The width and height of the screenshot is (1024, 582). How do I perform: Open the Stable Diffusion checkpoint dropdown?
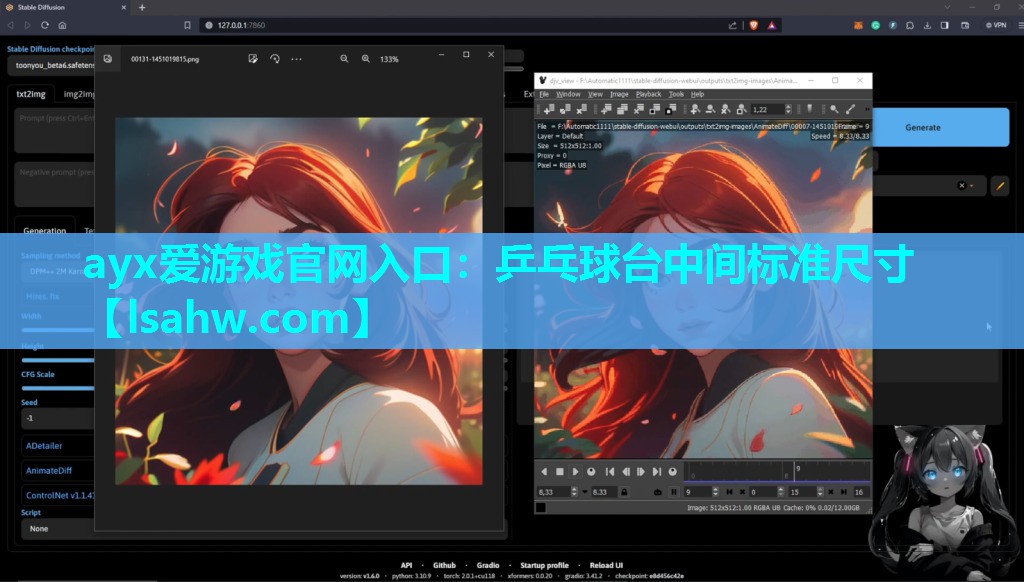point(52,65)
